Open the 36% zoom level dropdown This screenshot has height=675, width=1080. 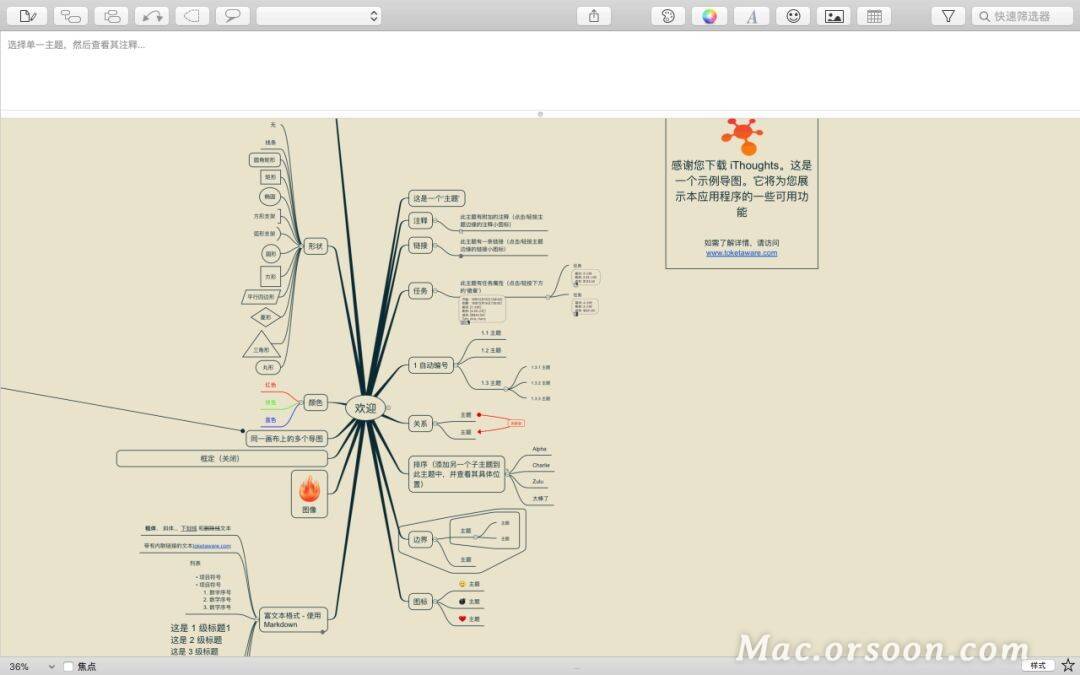coord(30,666)
